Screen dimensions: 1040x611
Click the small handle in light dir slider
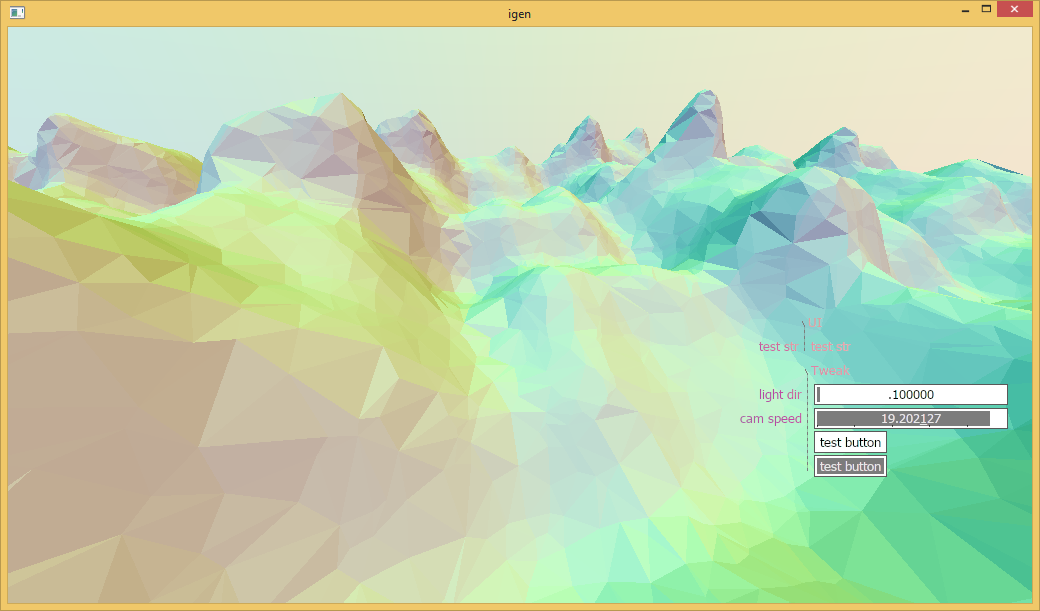tap(819, 395)
